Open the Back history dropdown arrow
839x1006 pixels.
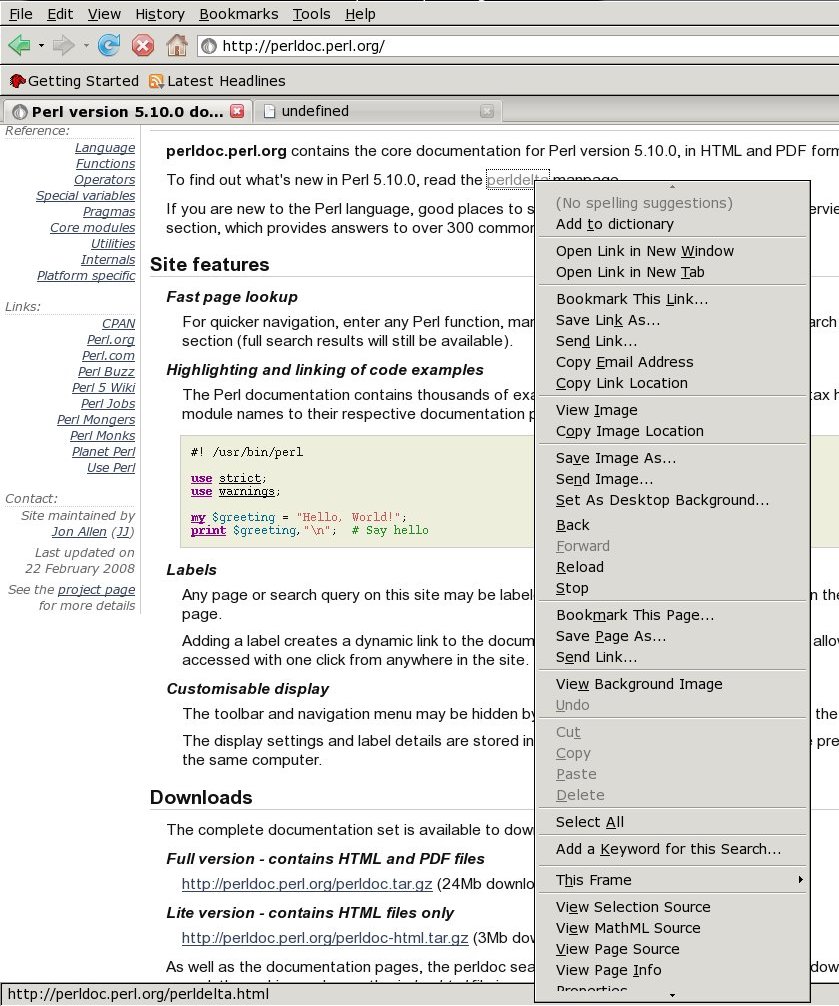41,46
